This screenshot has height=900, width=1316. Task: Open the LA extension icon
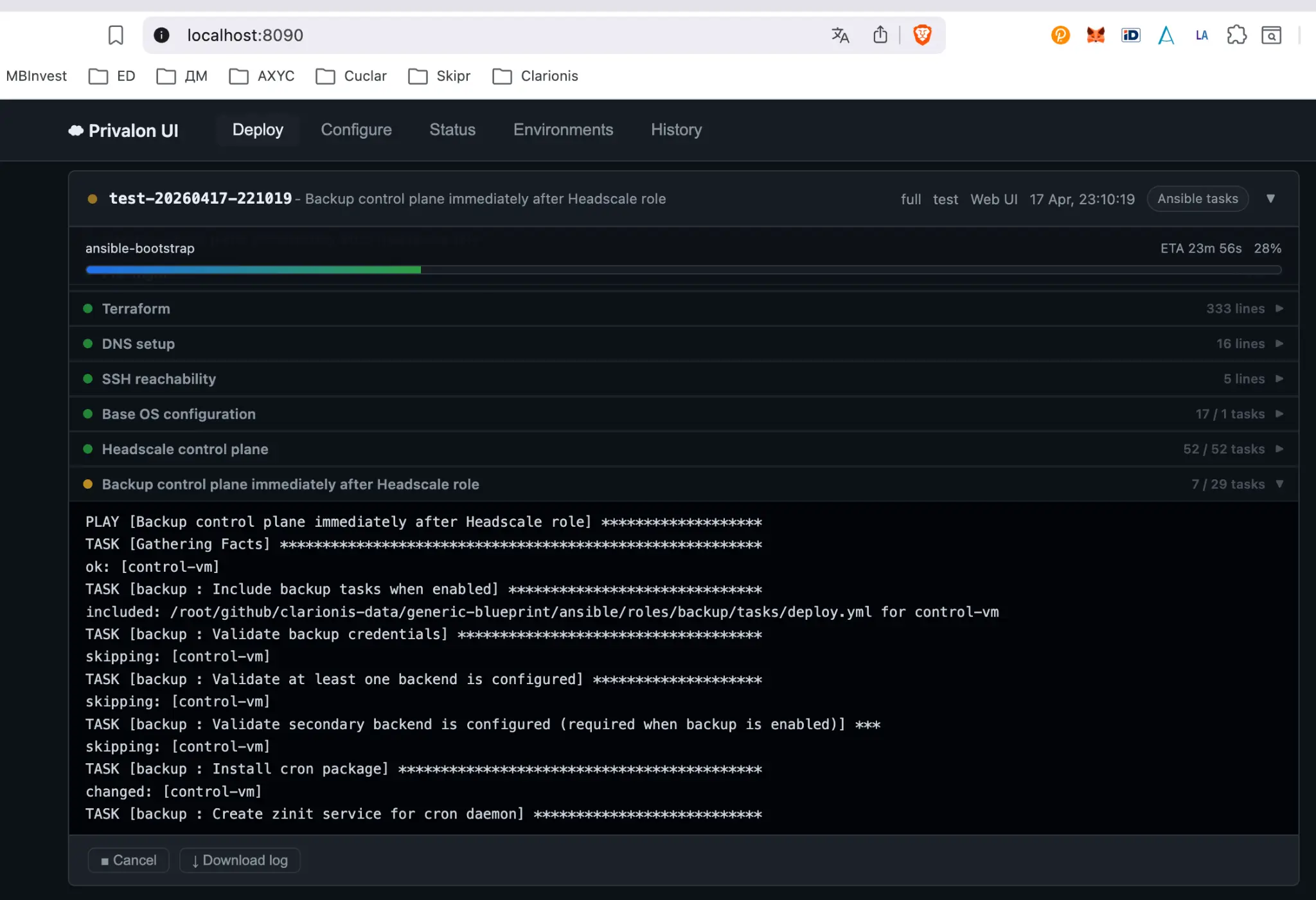pos(1202,35)
